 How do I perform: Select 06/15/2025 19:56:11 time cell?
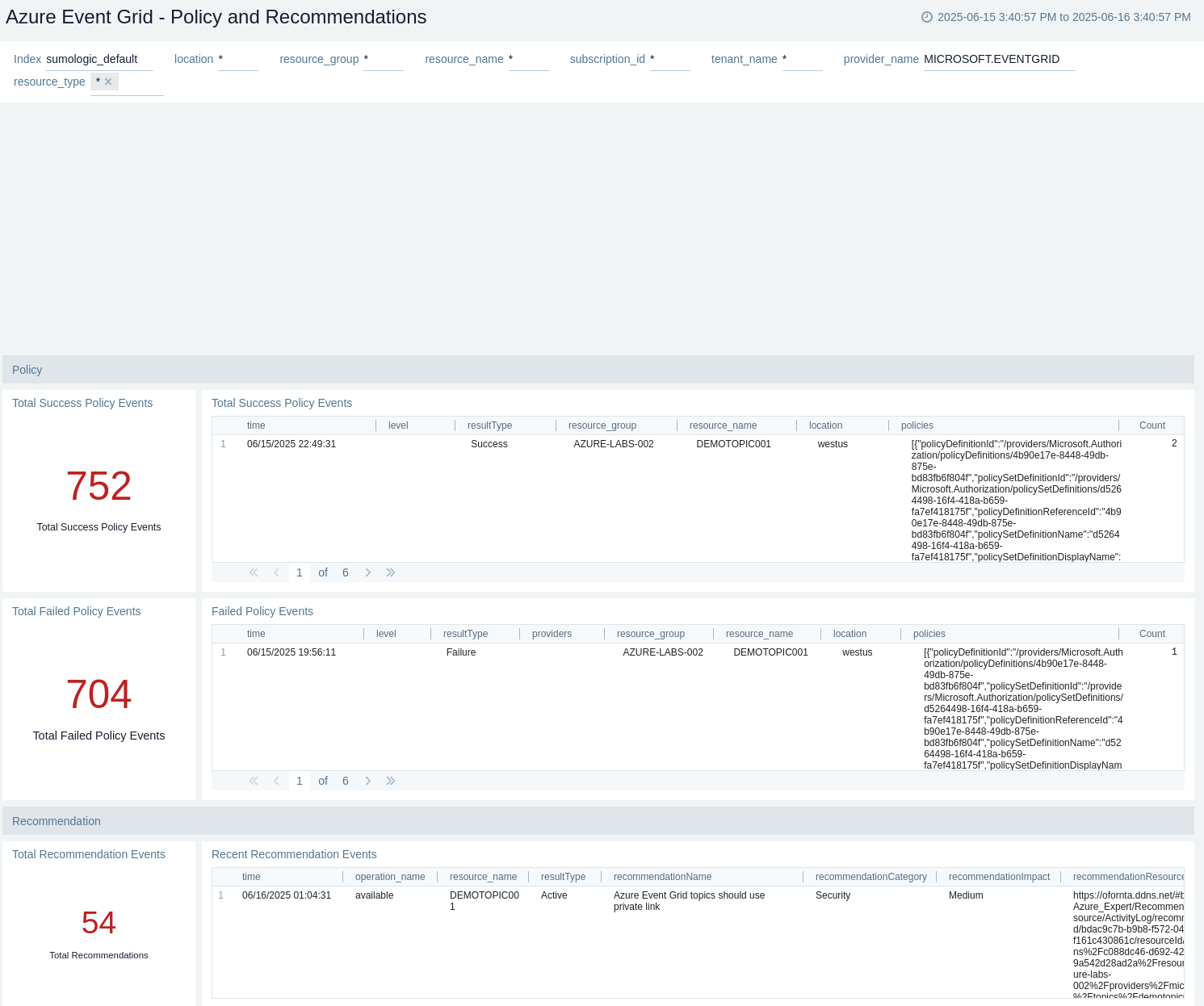(292, 652)
